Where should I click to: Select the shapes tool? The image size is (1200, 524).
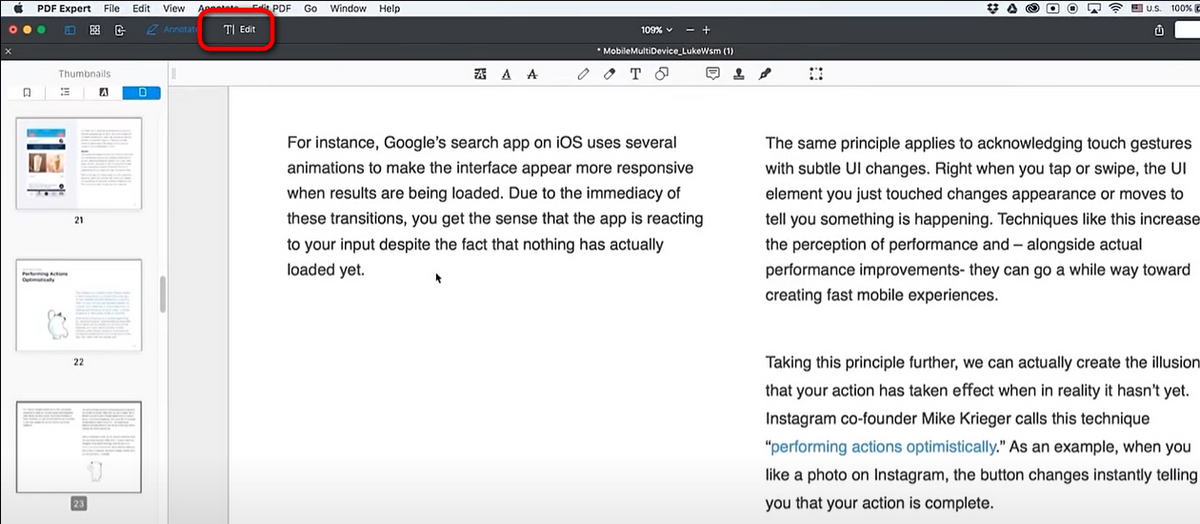point(661,74)
